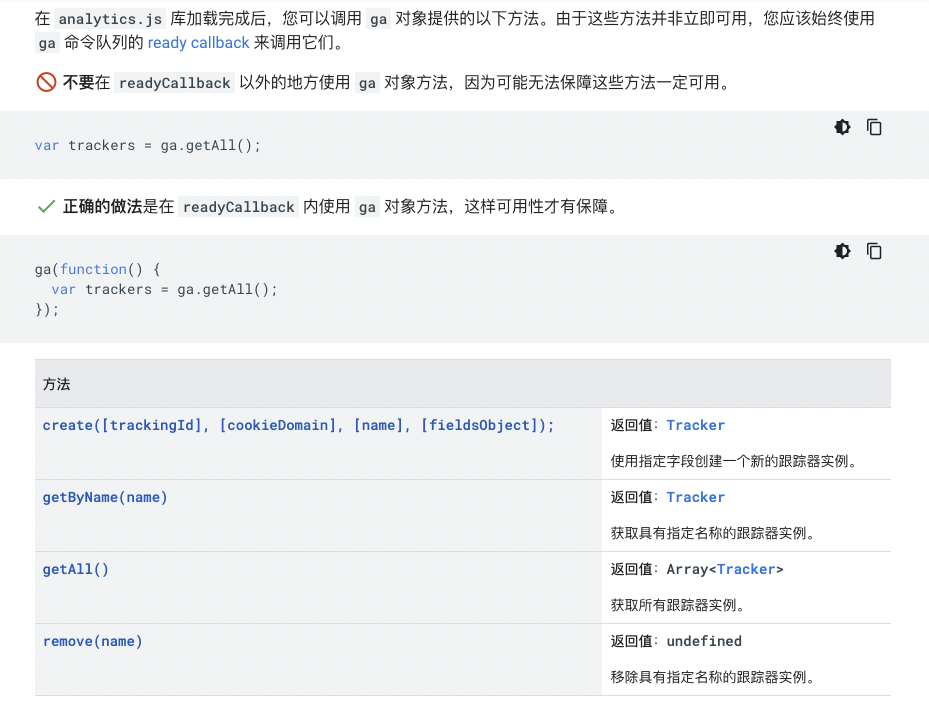The width and height of the screenshot is (929, 719).
Task: Click the text 获取具有指定名称的跟踪器实例。
Action: tap(714, 533)
